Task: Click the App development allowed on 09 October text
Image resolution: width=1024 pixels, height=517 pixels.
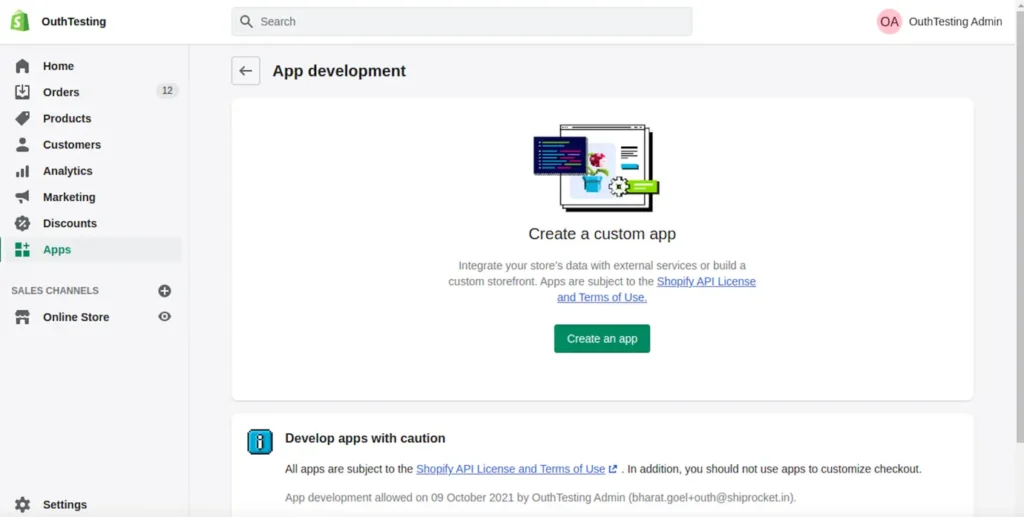Action: [x=540, y=497]
